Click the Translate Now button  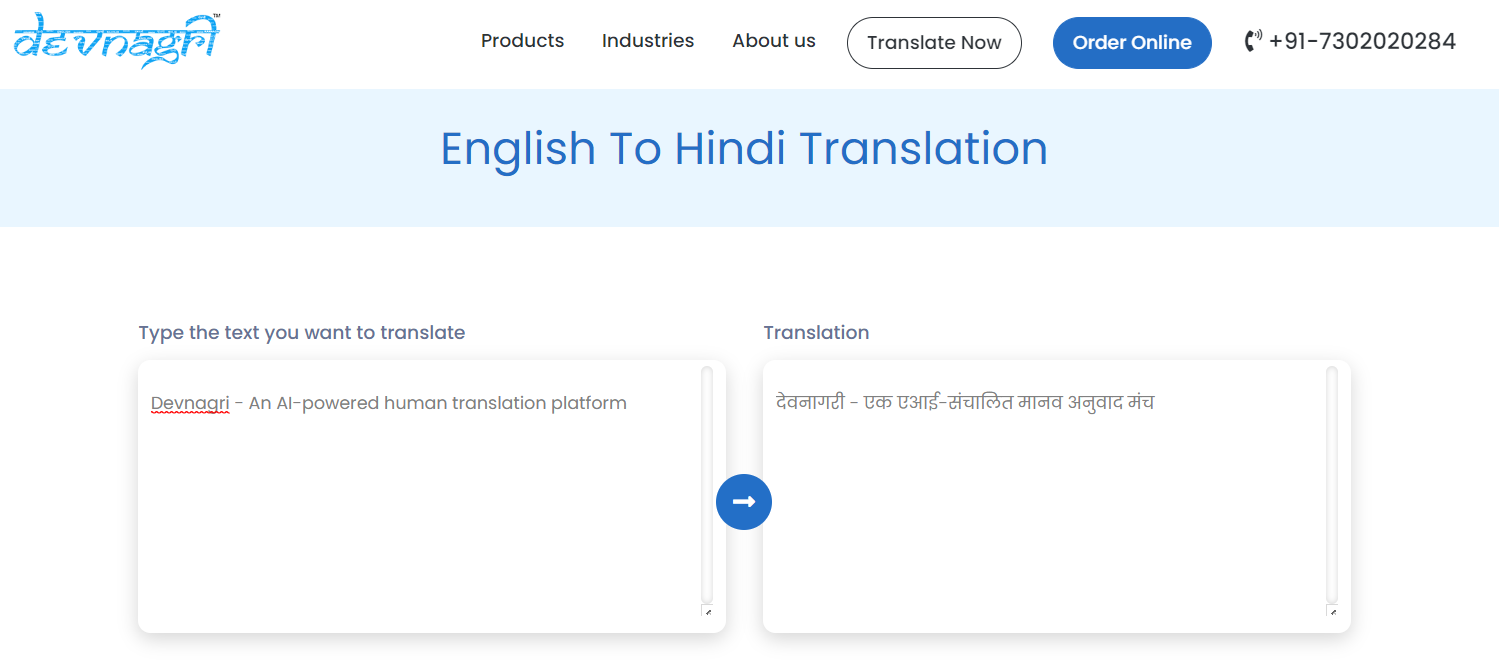pyautogui.click(x=933, y=43)
